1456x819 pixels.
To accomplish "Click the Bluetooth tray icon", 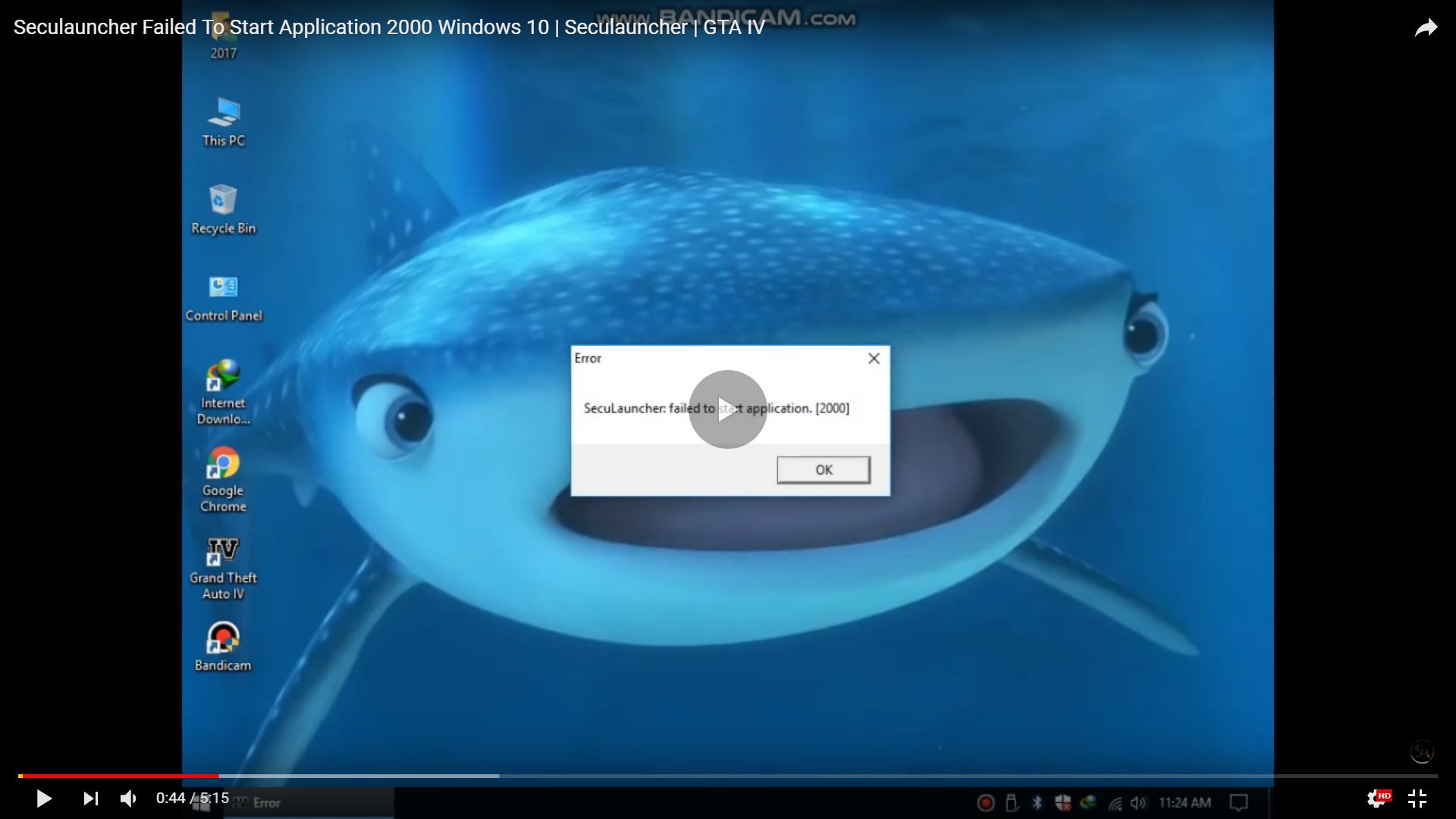I will (x=1037, y=802).
